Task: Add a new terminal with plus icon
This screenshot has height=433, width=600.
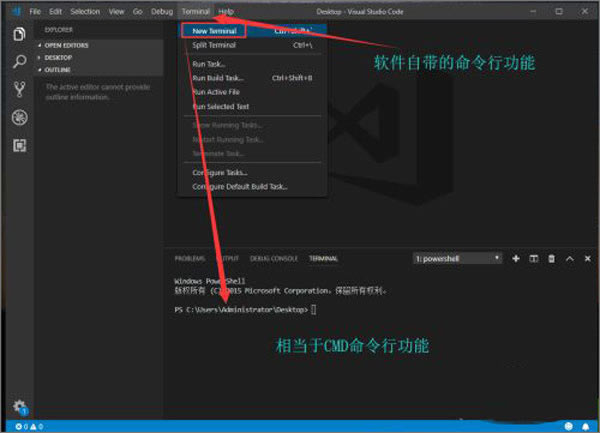Action: [516, 259]
